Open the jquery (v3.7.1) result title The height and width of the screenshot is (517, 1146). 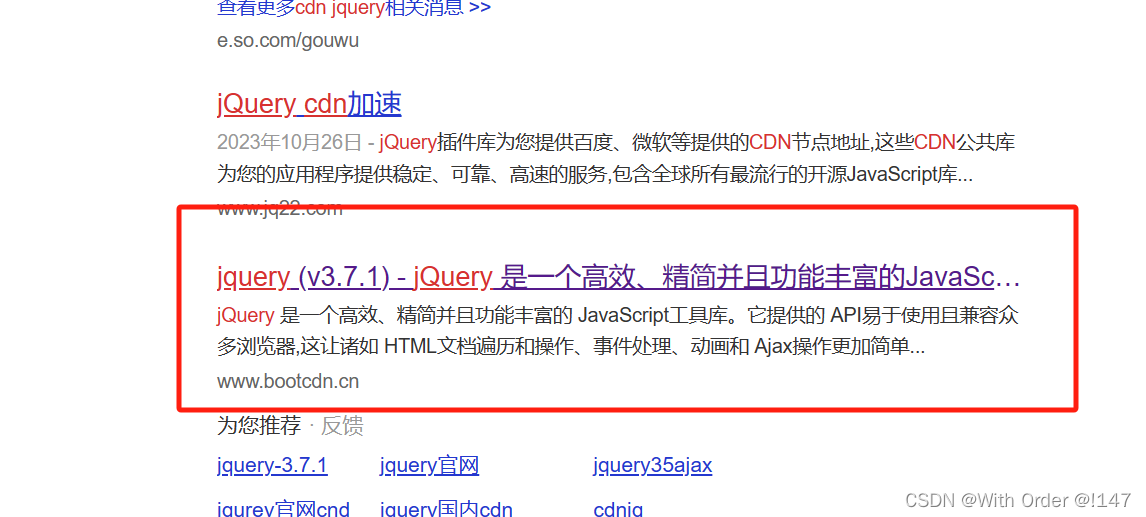(618, 277)
